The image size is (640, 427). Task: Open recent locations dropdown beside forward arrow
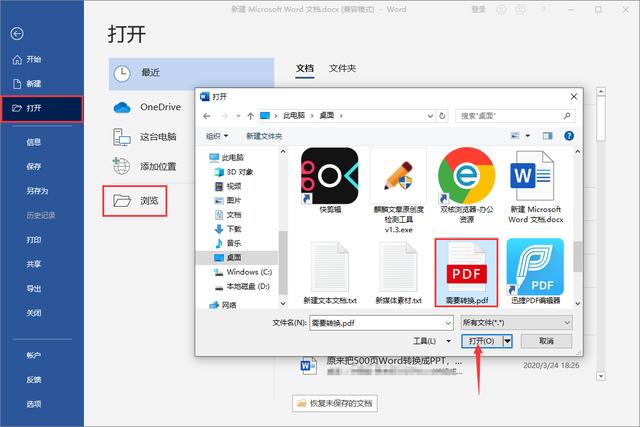238,116
